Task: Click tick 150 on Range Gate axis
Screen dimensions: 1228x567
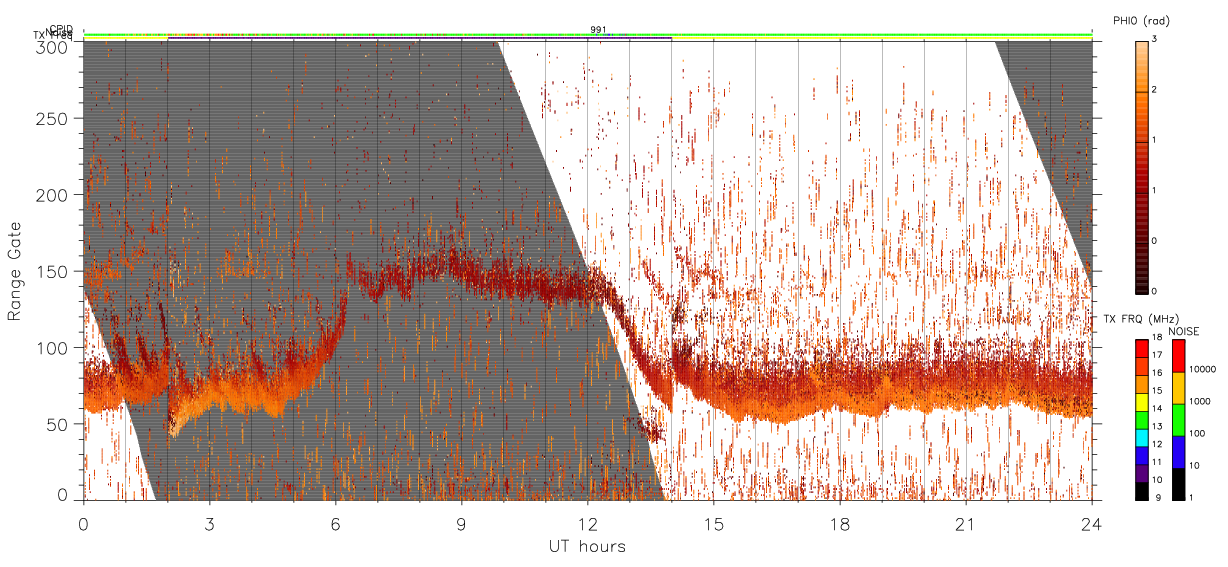Action: point(56,271)
